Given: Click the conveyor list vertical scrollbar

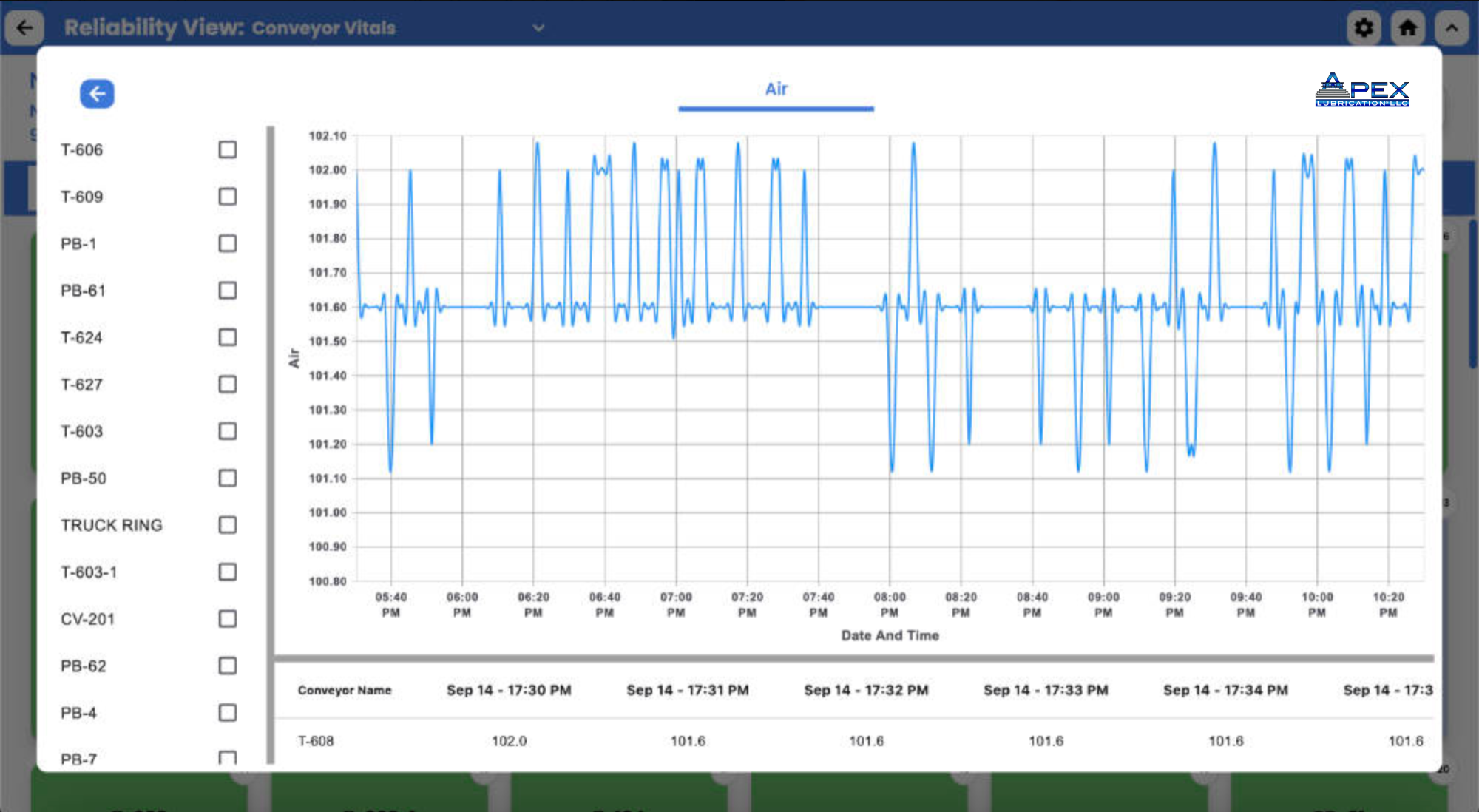Looking at the screenshot, I should pyautogui.click(x=271, y=444).
